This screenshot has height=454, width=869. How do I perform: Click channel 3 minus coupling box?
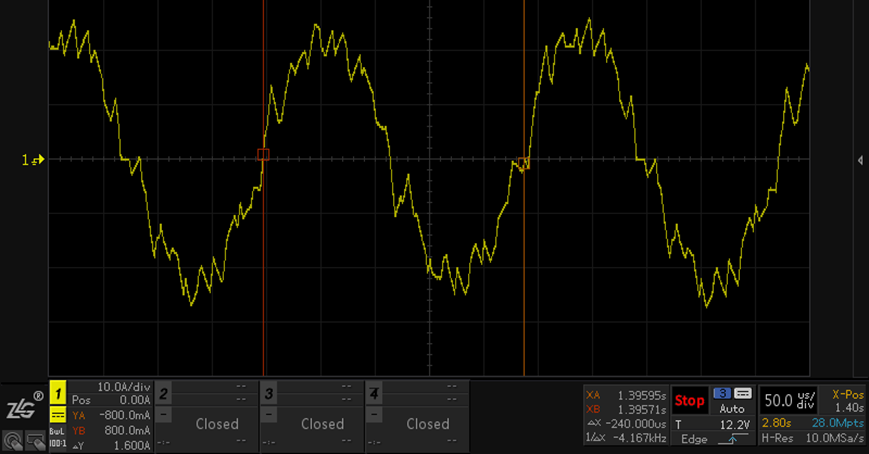pyautogui.click(x=268, y=415)
